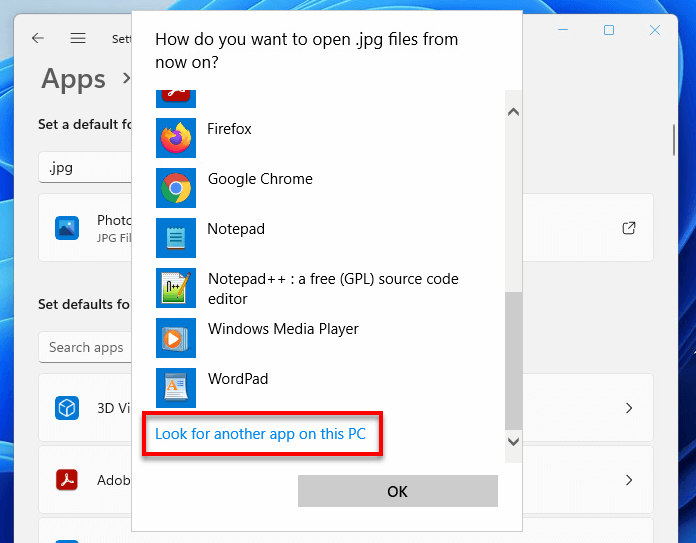
Task: Click the Apps breadcrumb heading
Action: 74,79
